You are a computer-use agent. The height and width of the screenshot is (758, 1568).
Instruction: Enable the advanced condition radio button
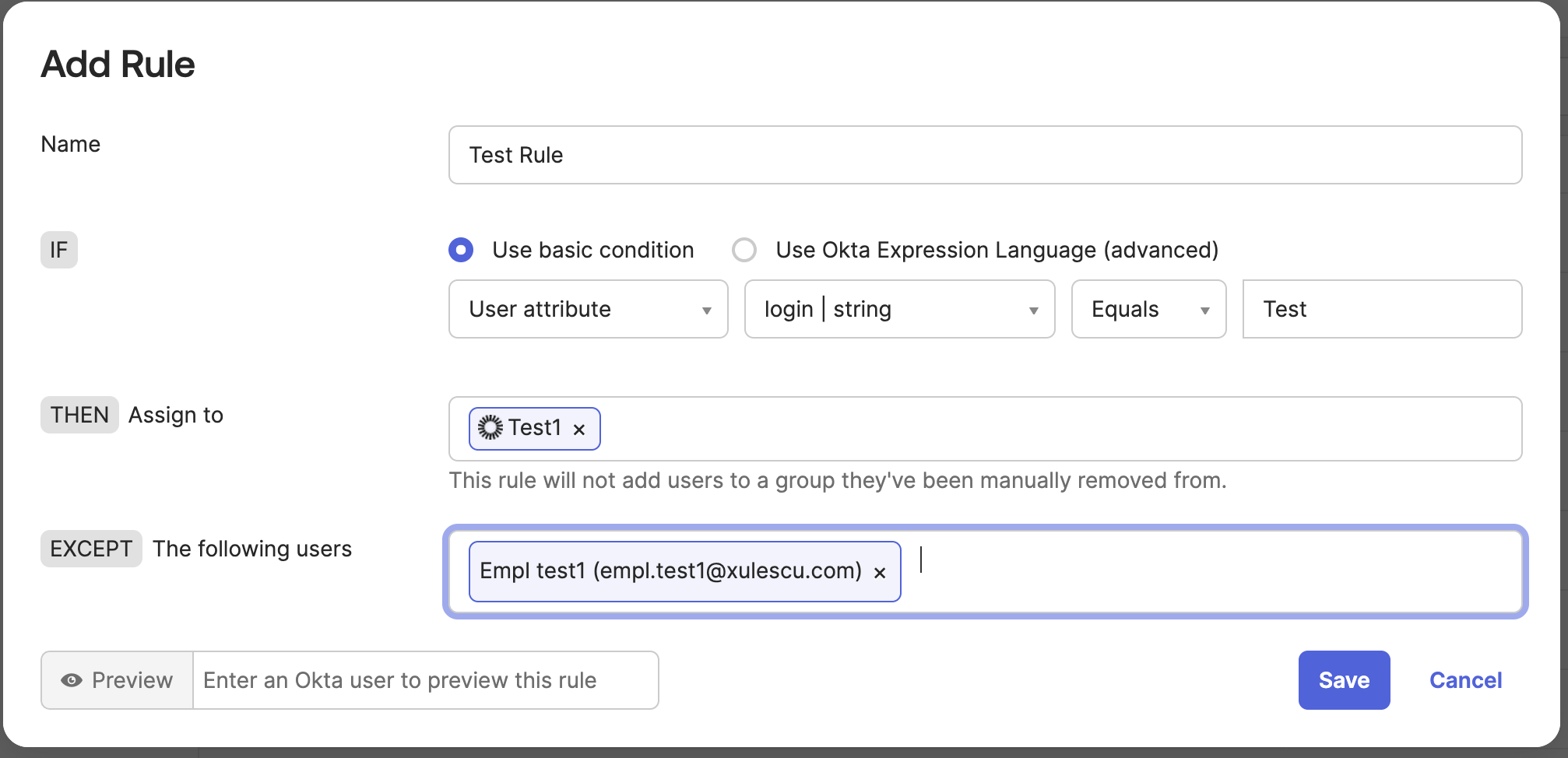pyautogui.click(x=744, y=250)
